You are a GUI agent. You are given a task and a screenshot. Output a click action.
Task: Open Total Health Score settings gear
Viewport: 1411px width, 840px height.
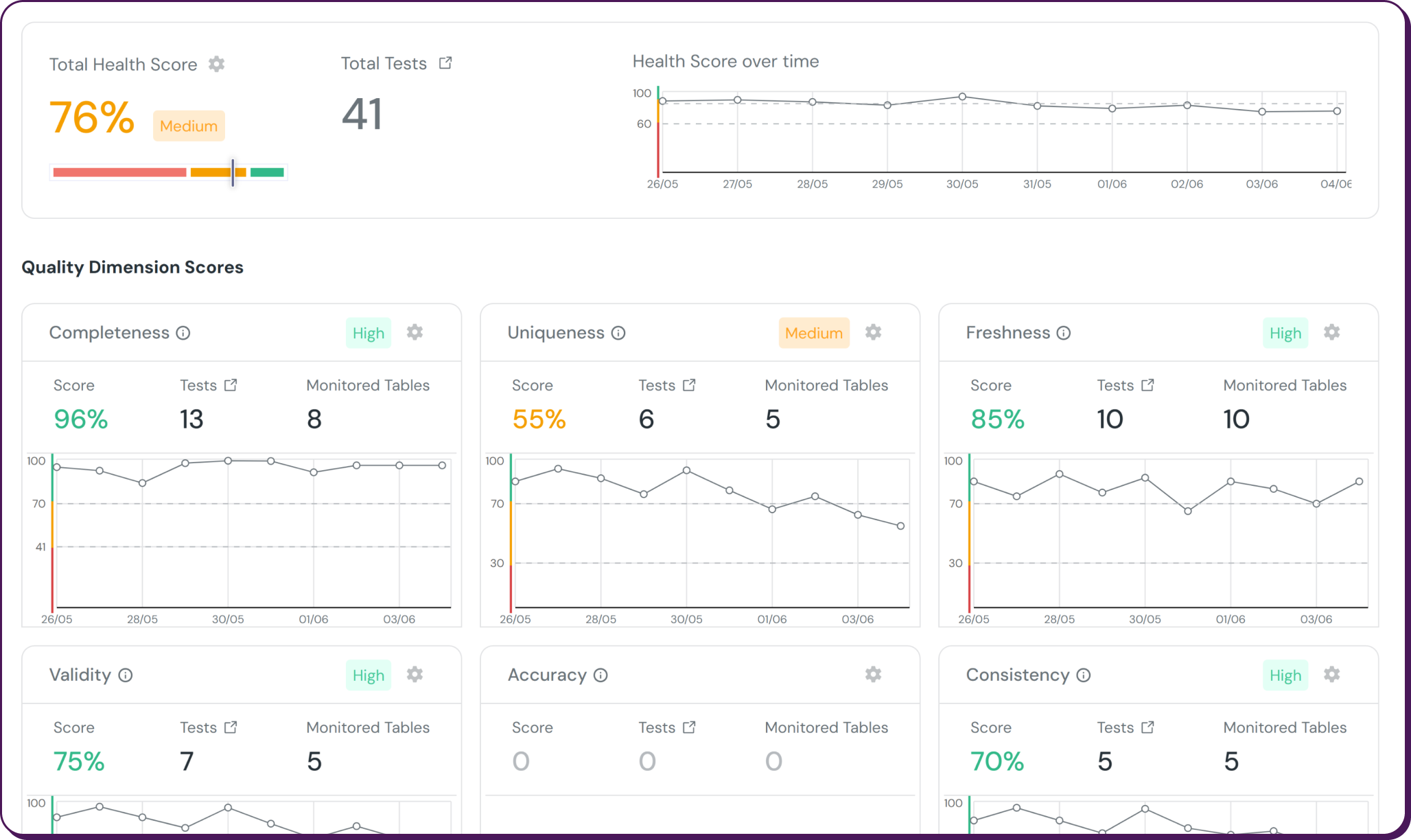tap(217, 64)
